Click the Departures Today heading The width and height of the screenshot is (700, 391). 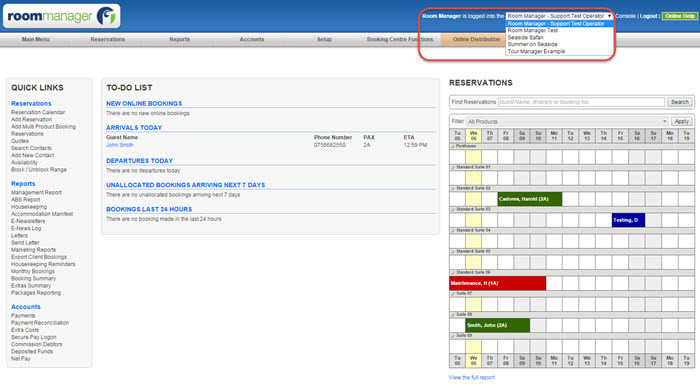139,161
